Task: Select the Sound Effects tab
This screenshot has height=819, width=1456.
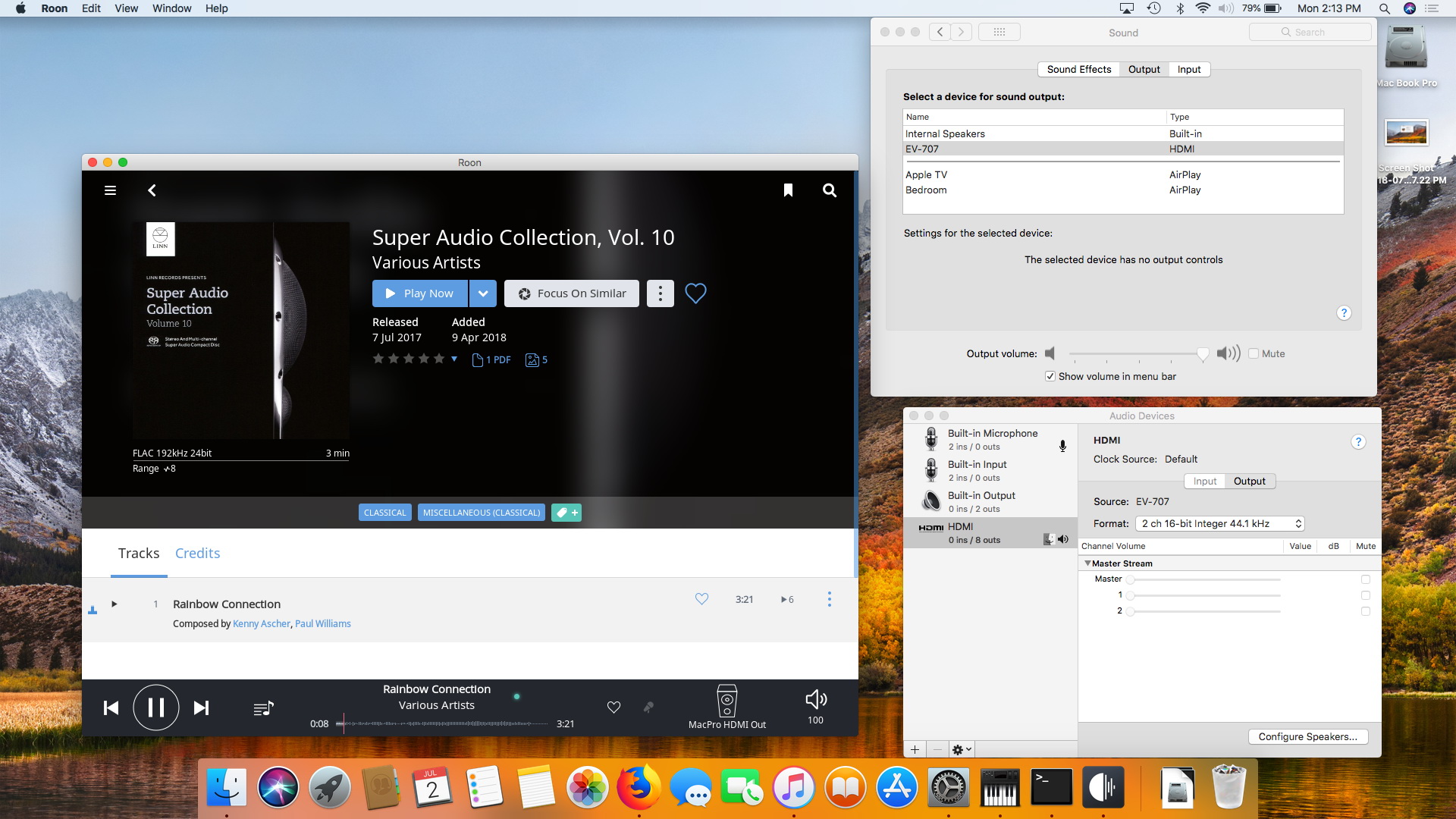Action: (1078, 69)
